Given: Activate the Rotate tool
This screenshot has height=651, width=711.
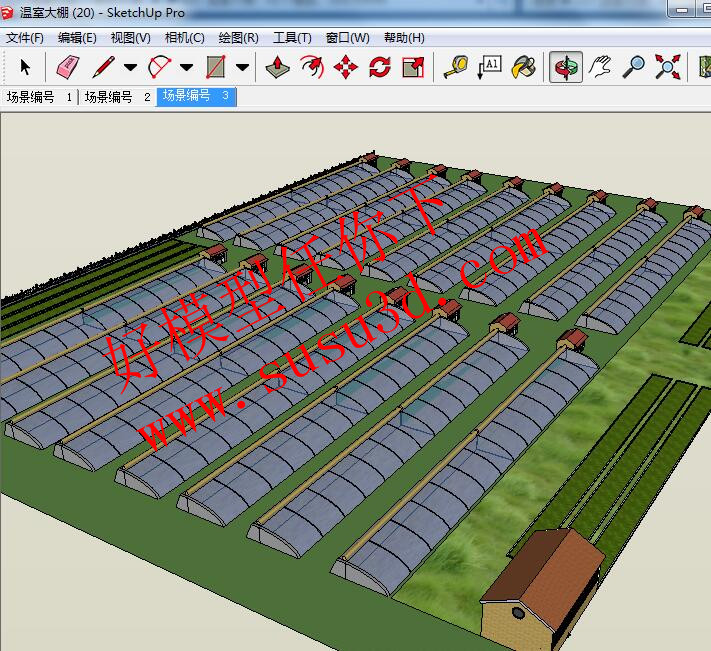Looking at the screenshot, I should (x=380, y=67).
